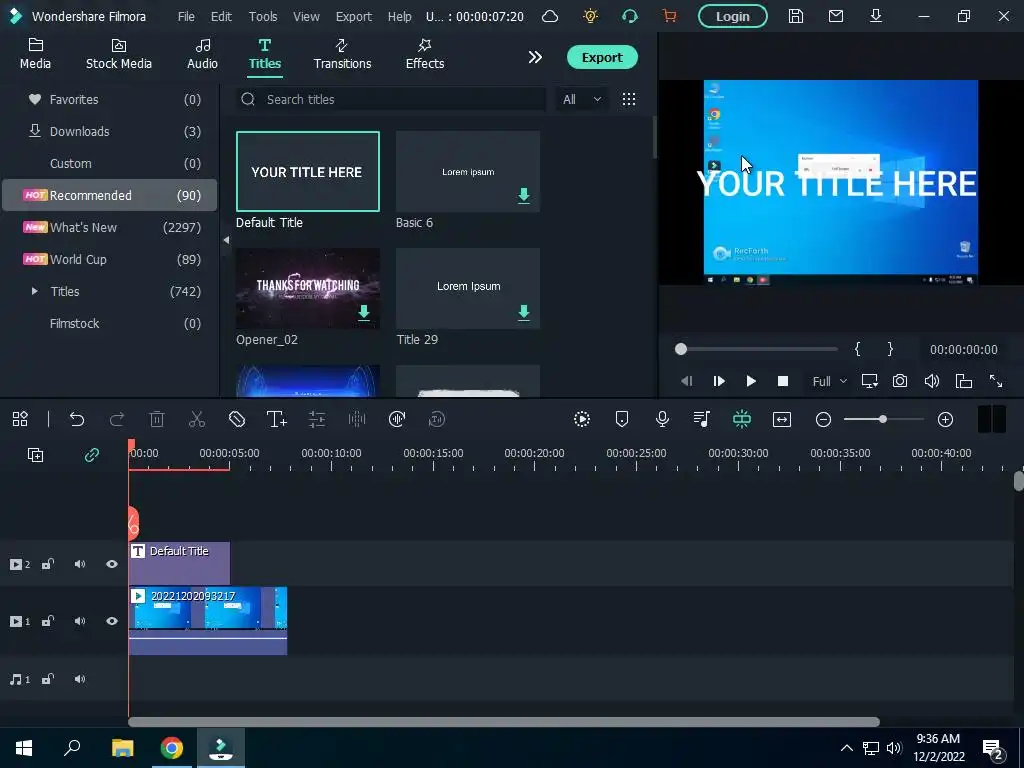Take a snapshot with camera icon
The image size is (1024, 768).
[x=900, y=381]
